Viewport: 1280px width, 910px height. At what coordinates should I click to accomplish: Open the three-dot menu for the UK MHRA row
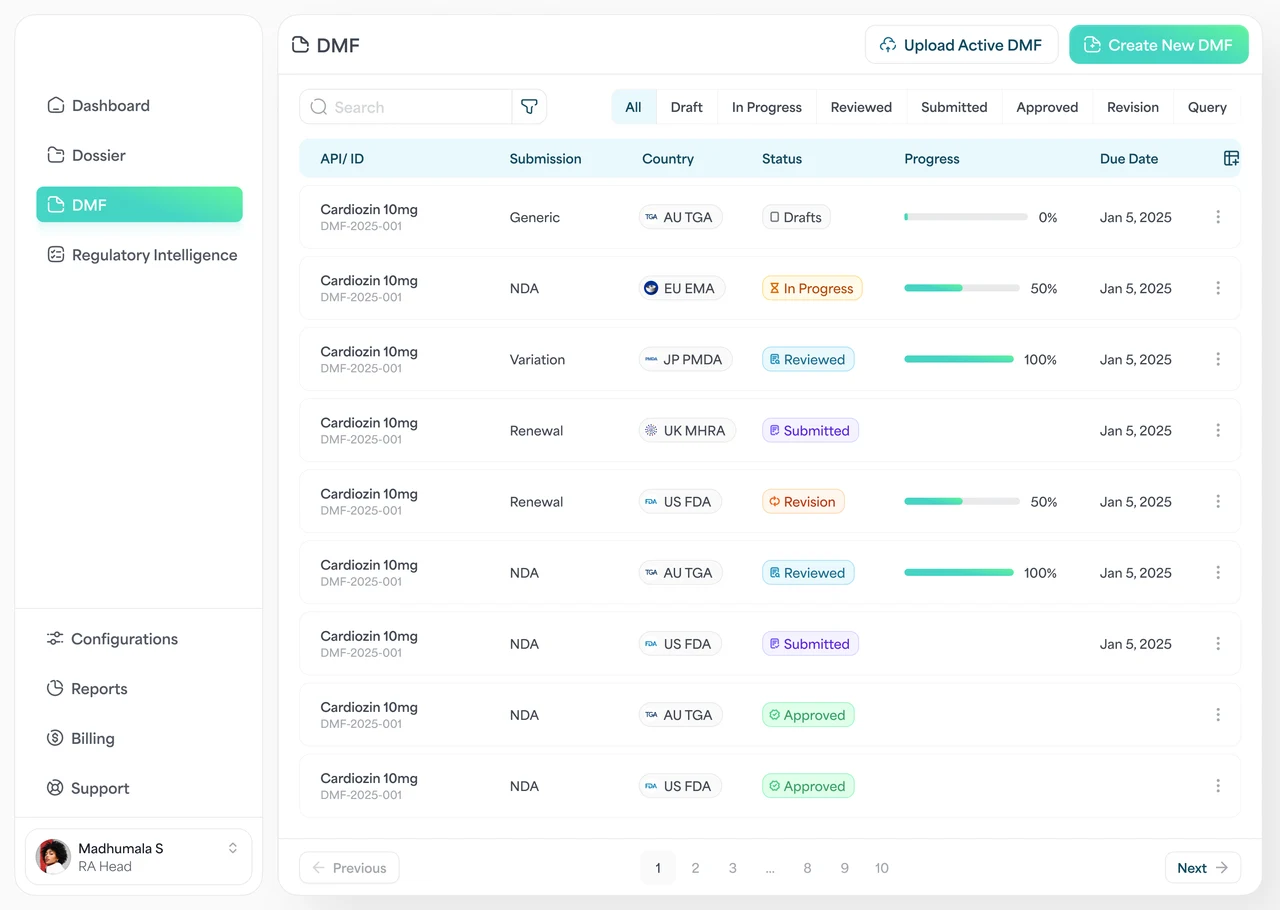pyautogui.click(x=1218, y=430)
